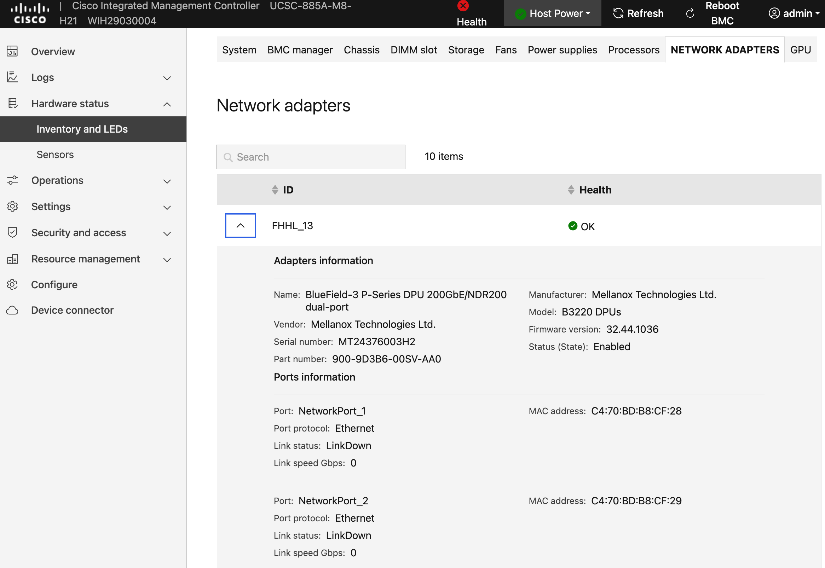Screen dimensions: 825x568
Task: Expand Resource management chevron
Action: [167, 259]
